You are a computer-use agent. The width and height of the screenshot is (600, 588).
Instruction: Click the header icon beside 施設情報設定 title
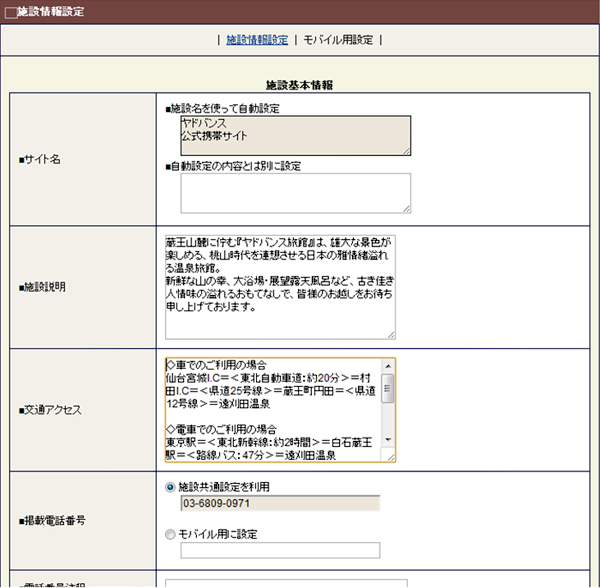point(11,13)
